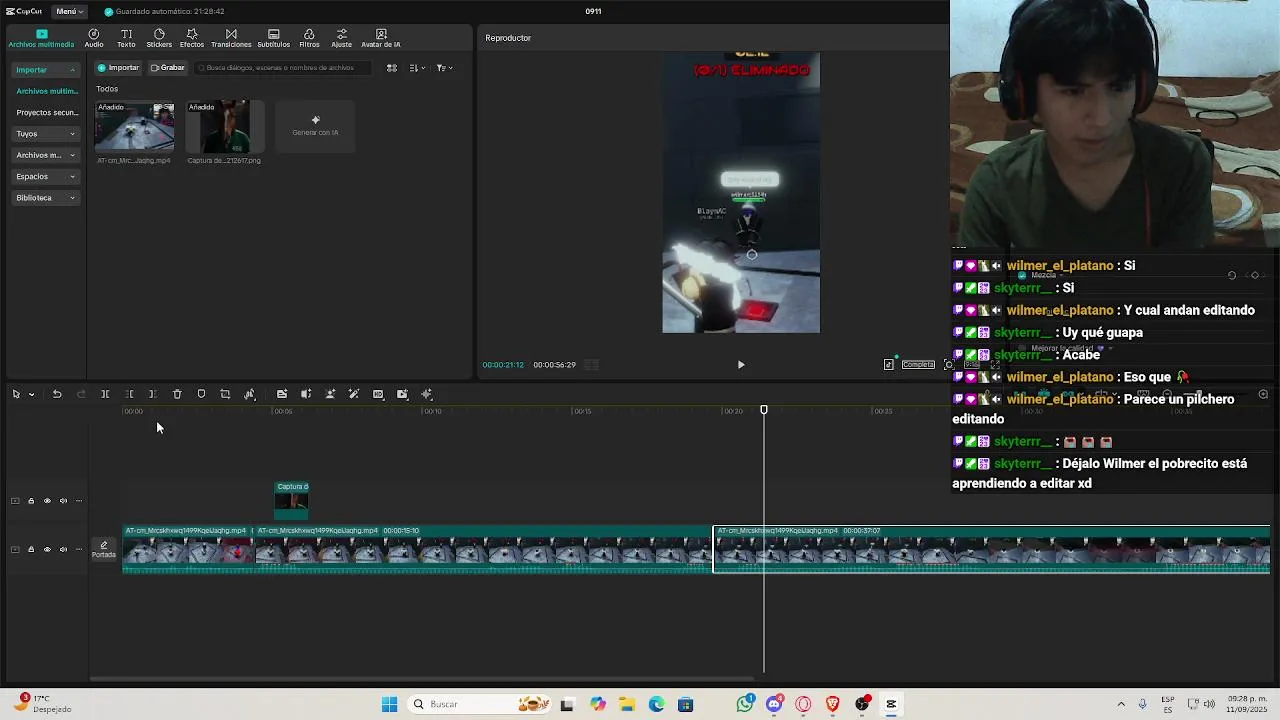This screenshot has height=720, width=1280.
Task: Open the Stickers panel
Action: pos(159,38)
